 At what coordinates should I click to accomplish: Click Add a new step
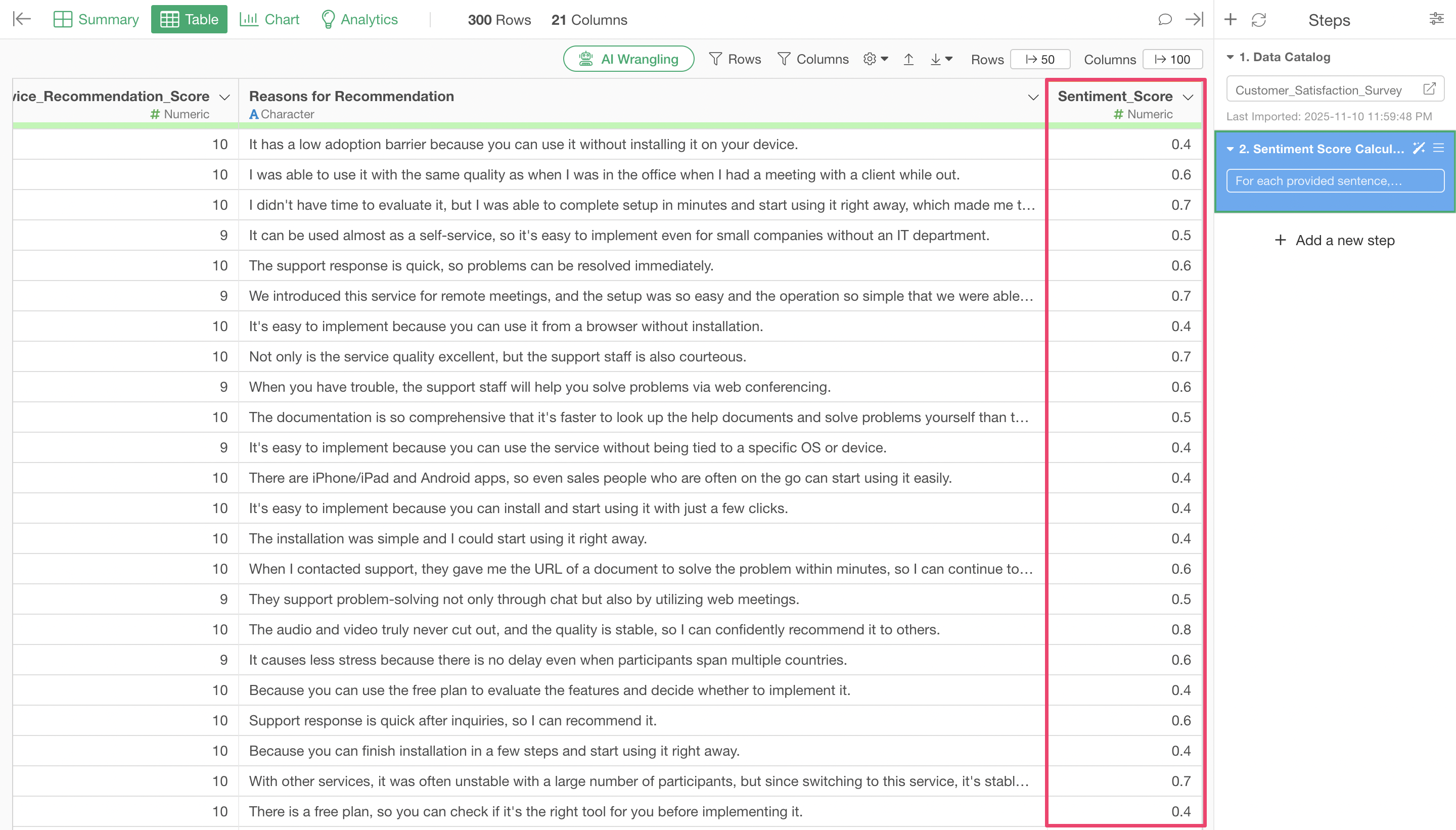point(1334,240)
